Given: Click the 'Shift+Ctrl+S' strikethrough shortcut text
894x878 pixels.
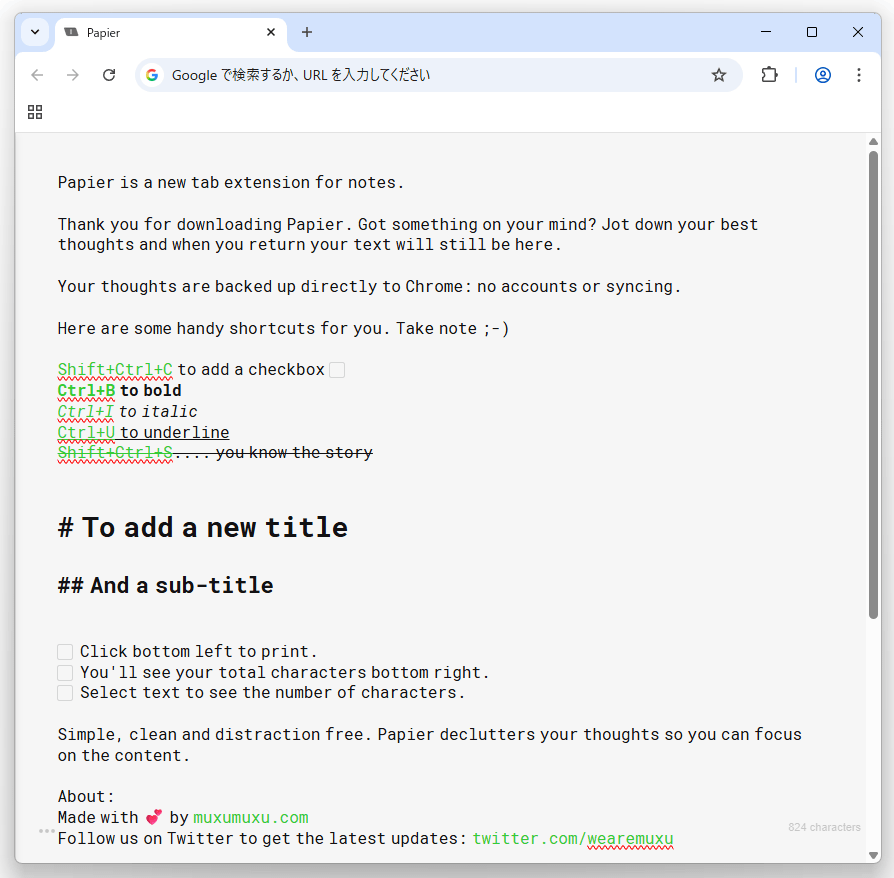Looking at the screenshot, I should click(x=115, y=453).
